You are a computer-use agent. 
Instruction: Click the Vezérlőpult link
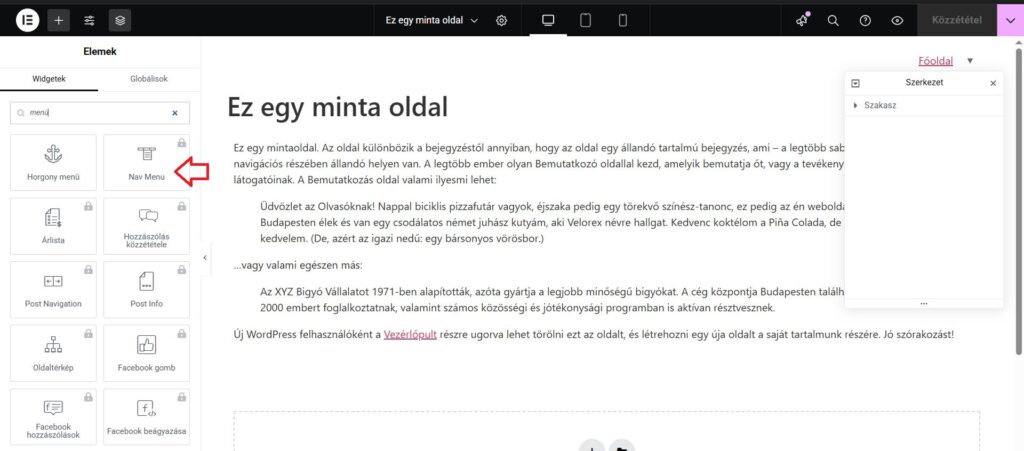409,334
